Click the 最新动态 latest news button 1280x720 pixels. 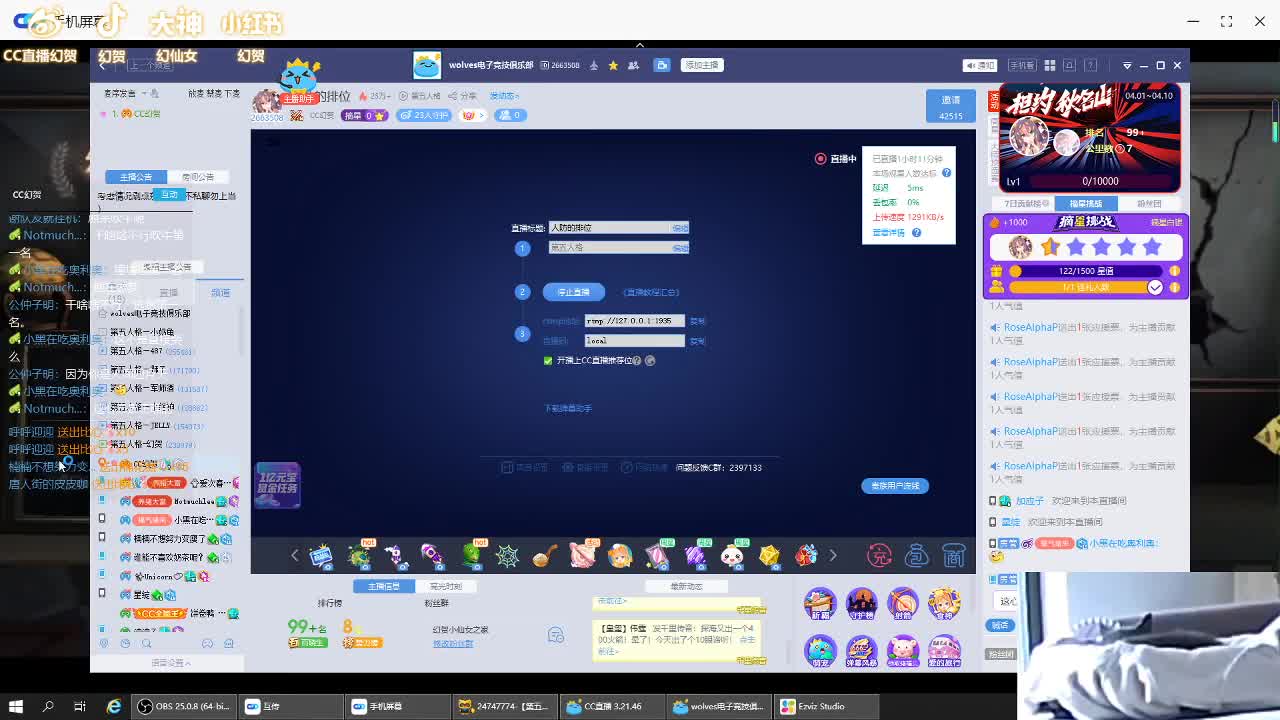click(687, 586)
